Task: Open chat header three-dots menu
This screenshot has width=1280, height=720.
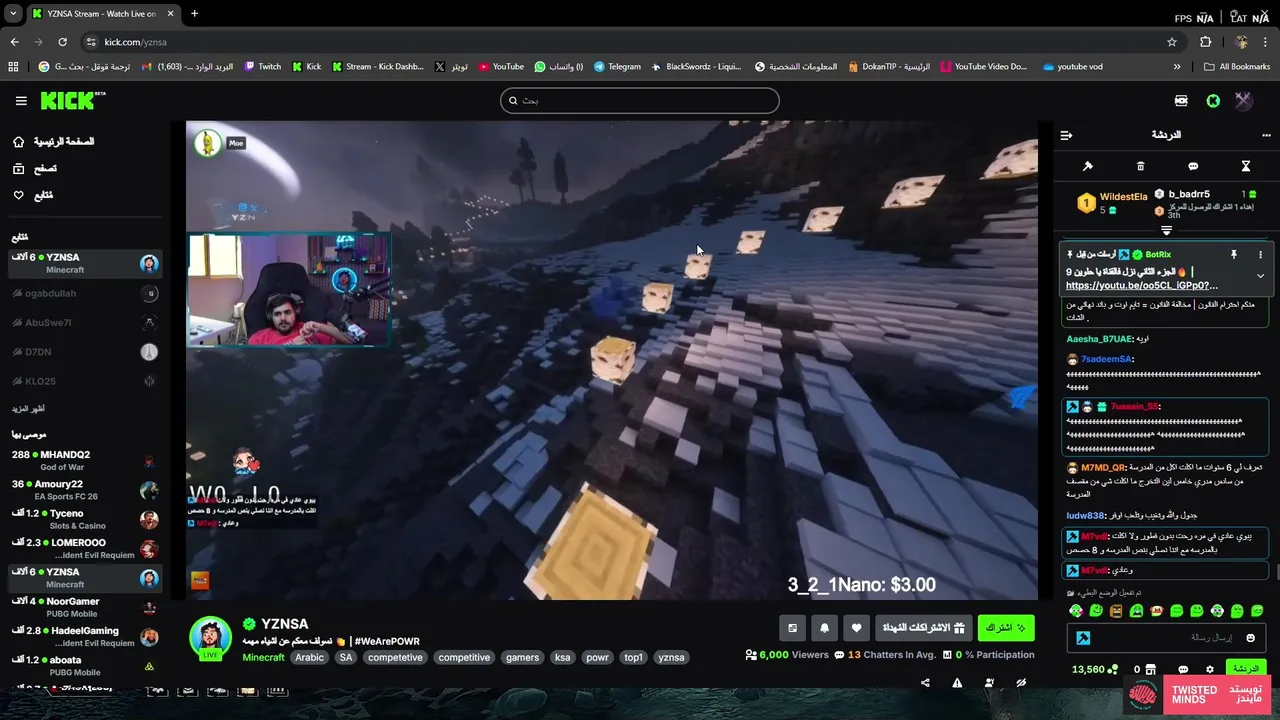Action: point(1266,135)
